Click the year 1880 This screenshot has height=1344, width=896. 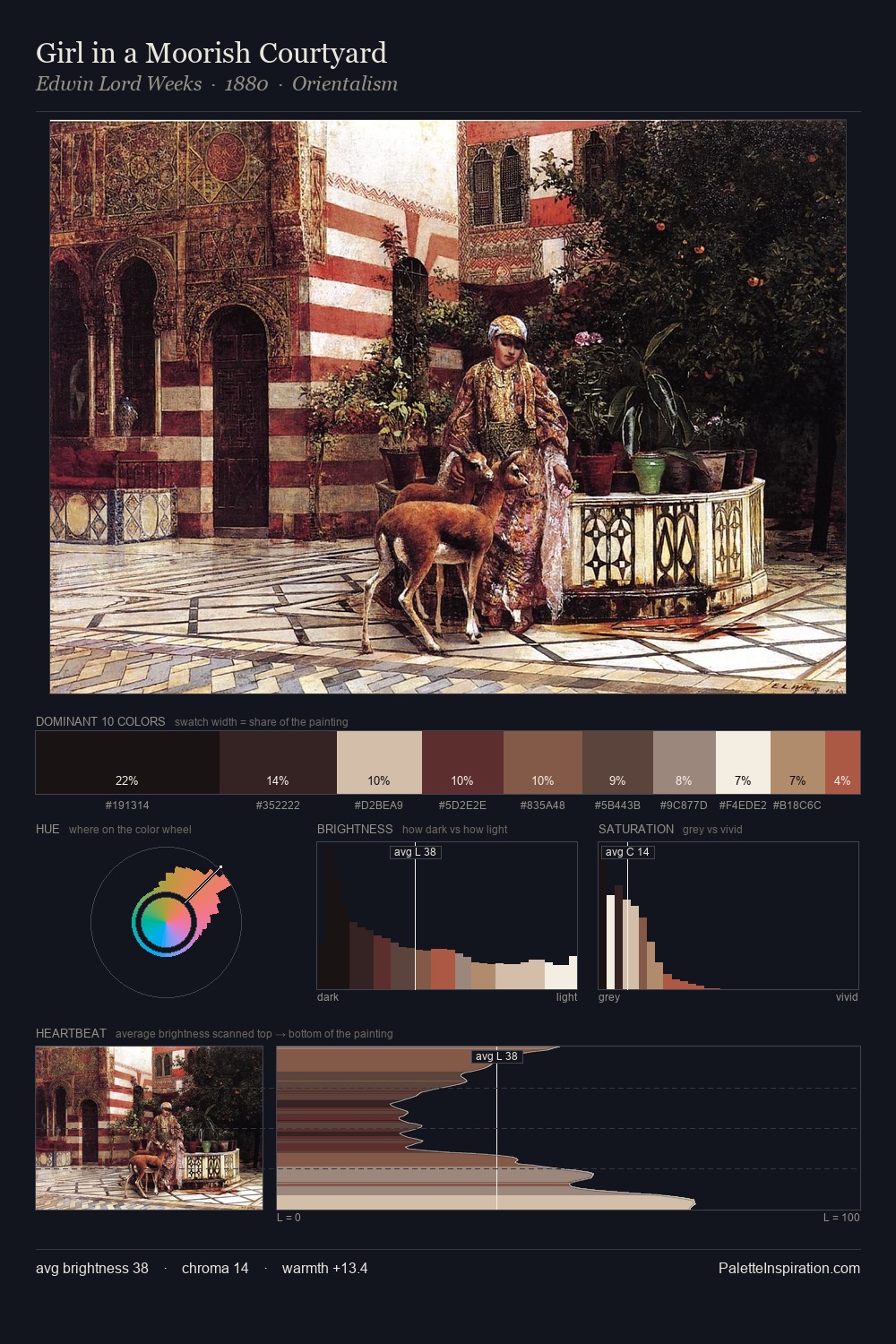246,83
